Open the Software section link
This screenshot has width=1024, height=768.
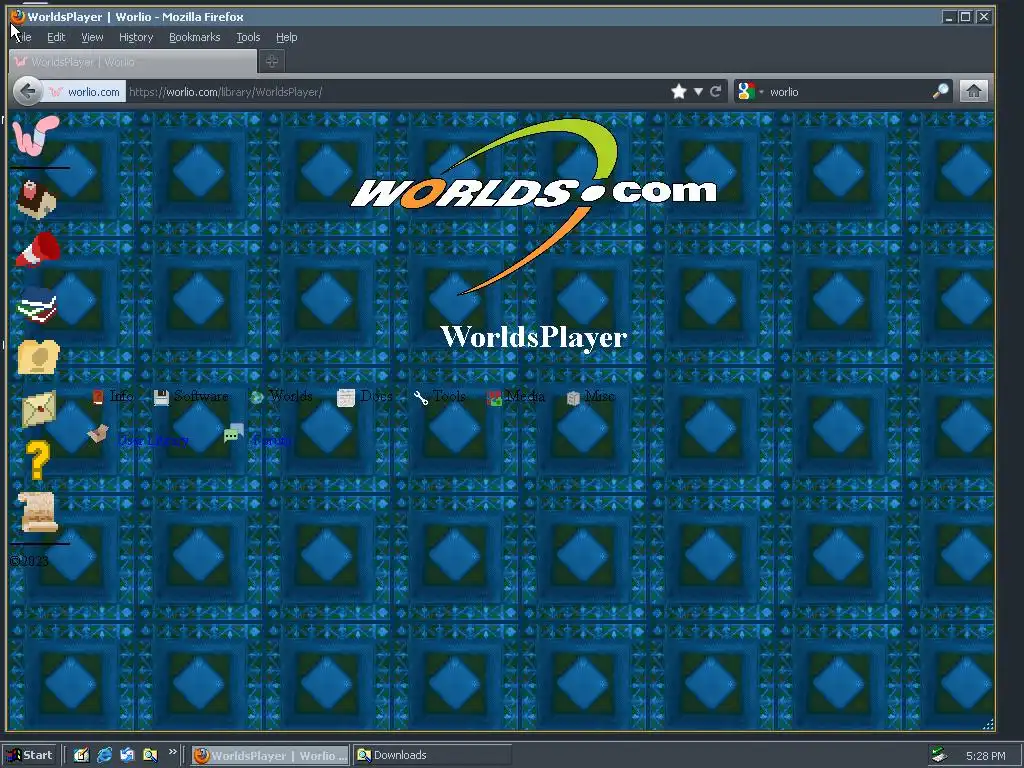point(201,396)
